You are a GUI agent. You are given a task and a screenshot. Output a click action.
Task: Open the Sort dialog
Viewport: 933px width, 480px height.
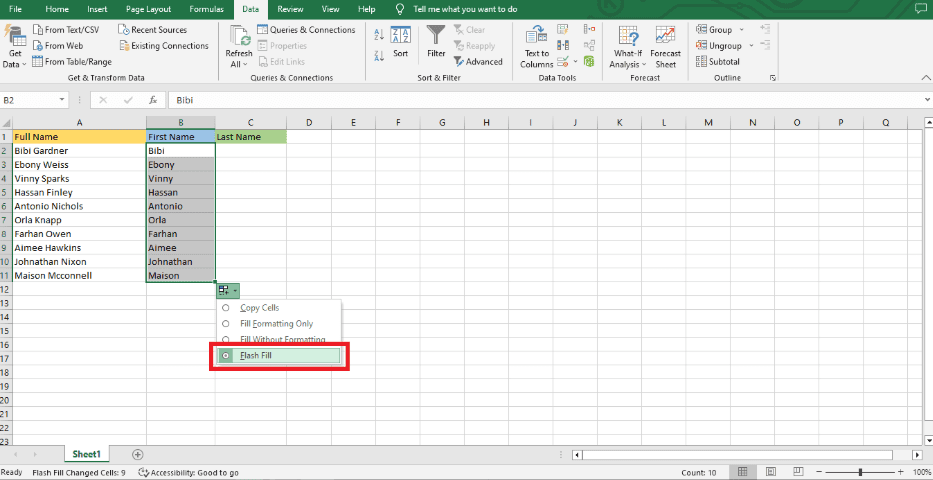pos(400,42)
